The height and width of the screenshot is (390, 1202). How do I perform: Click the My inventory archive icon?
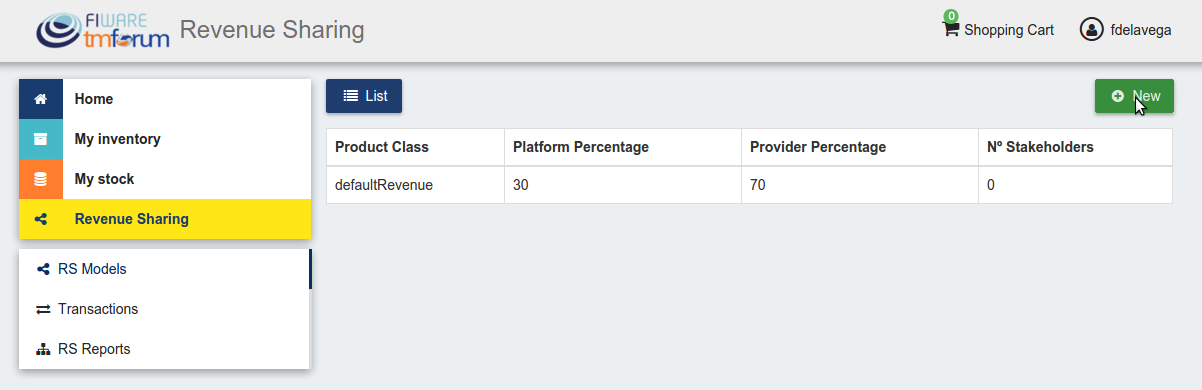41,139
